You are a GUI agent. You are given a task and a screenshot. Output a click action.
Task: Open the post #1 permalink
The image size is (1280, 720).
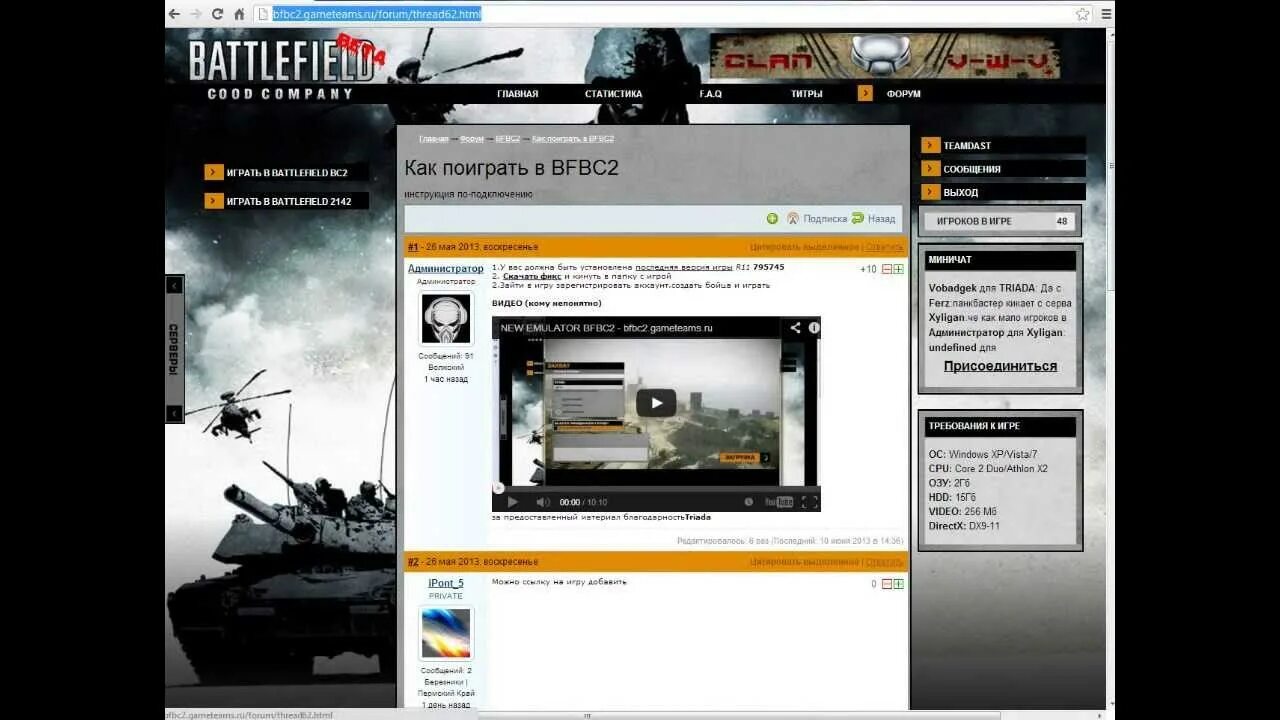(x=412, y=246)
